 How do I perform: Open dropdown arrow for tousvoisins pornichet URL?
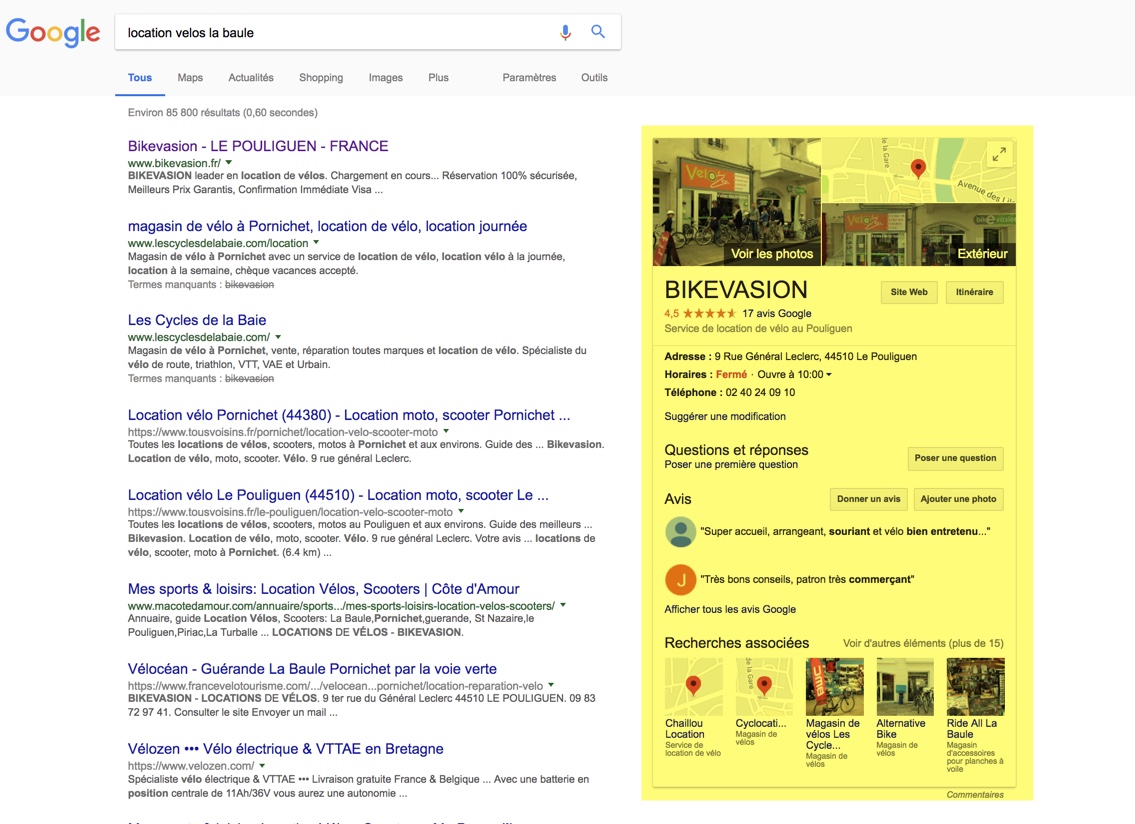[x=446, y=431]
